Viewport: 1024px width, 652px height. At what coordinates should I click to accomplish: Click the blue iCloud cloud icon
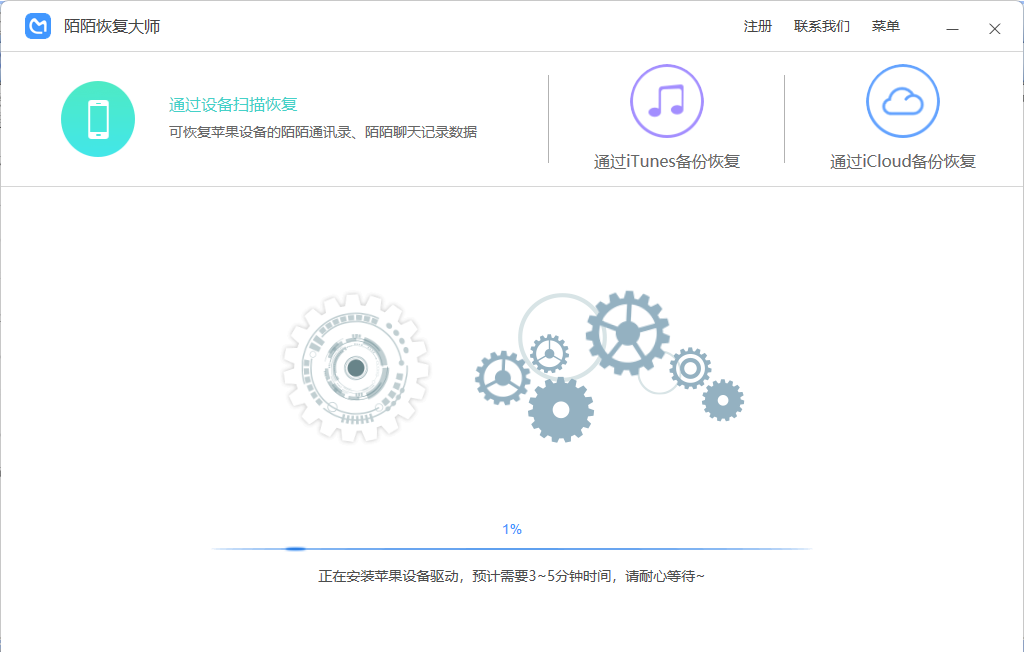902,101
